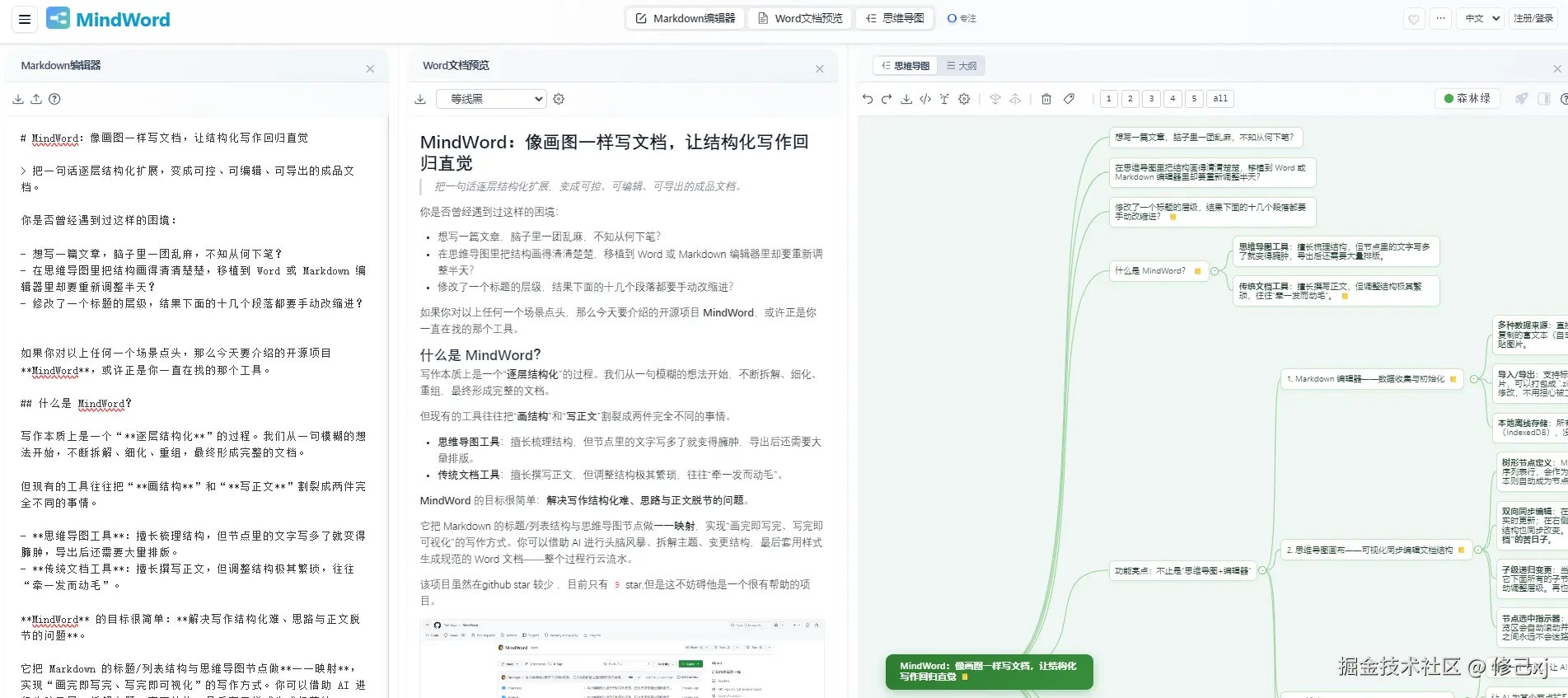Open the mind map code view icon
Image resolution: width=1568 pixels, height=698 pixels.
coord(925,99)
